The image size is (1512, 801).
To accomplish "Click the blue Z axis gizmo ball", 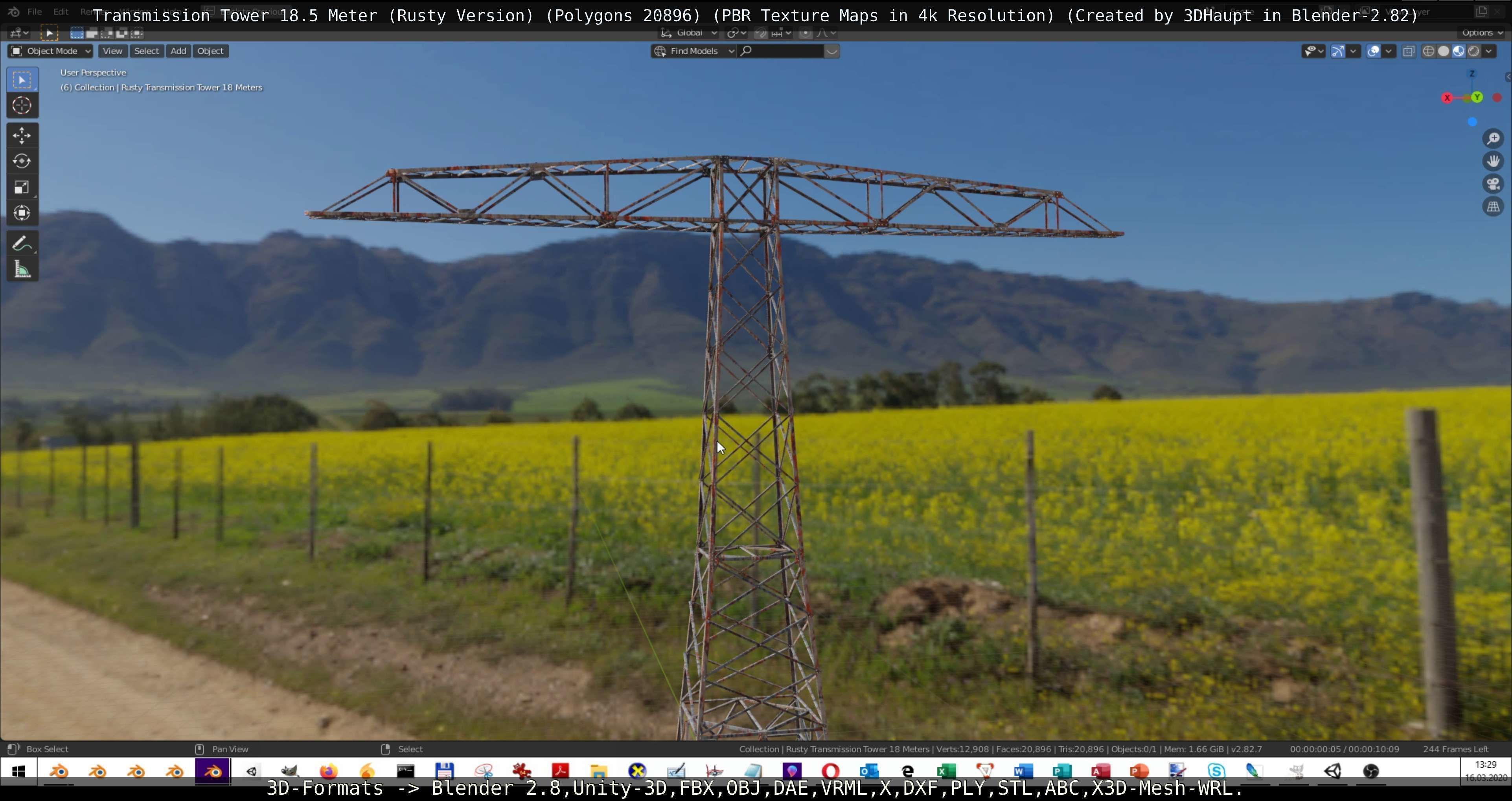I will point(1472,74).
